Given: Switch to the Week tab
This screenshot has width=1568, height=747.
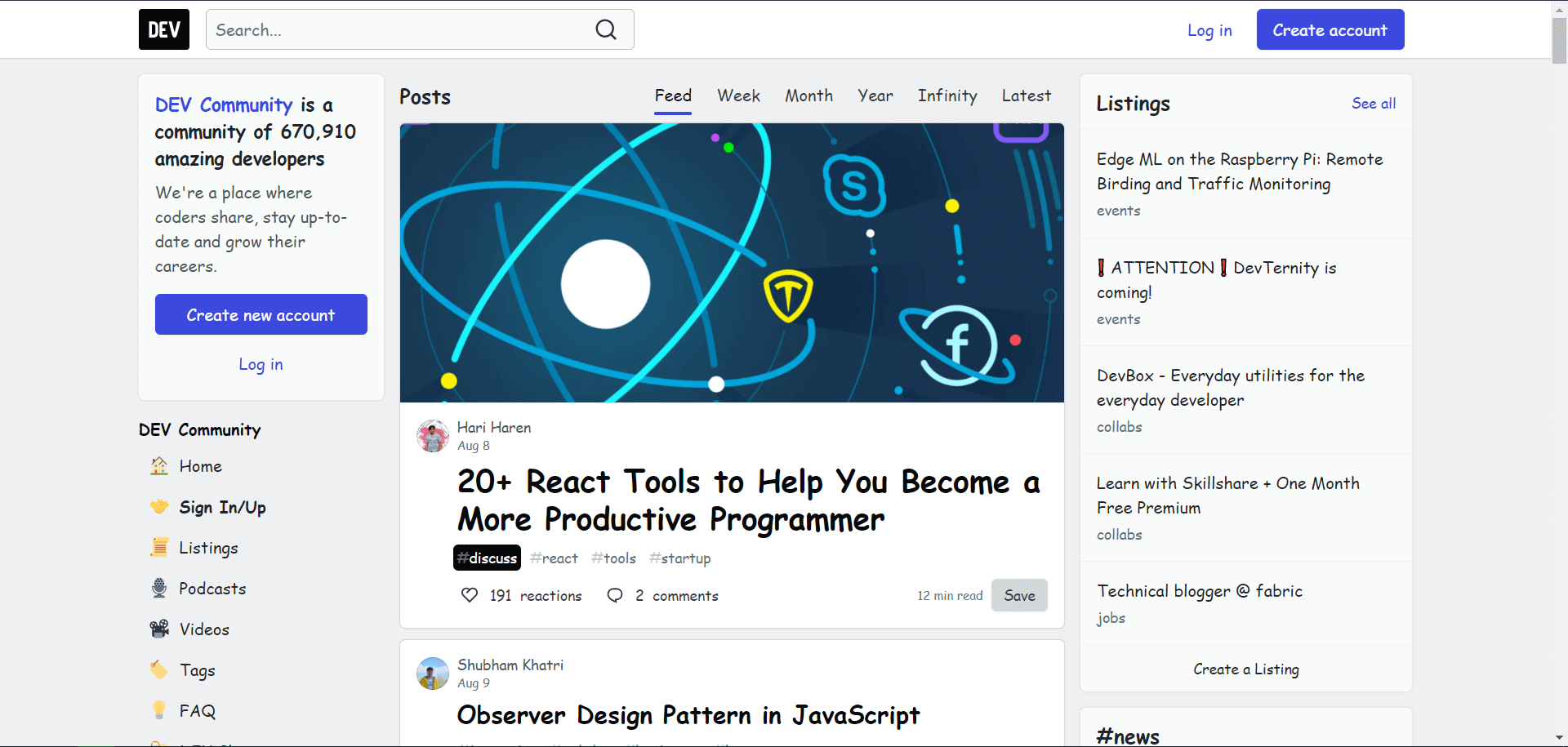Looking at the screenshot, I should [739, 96].
